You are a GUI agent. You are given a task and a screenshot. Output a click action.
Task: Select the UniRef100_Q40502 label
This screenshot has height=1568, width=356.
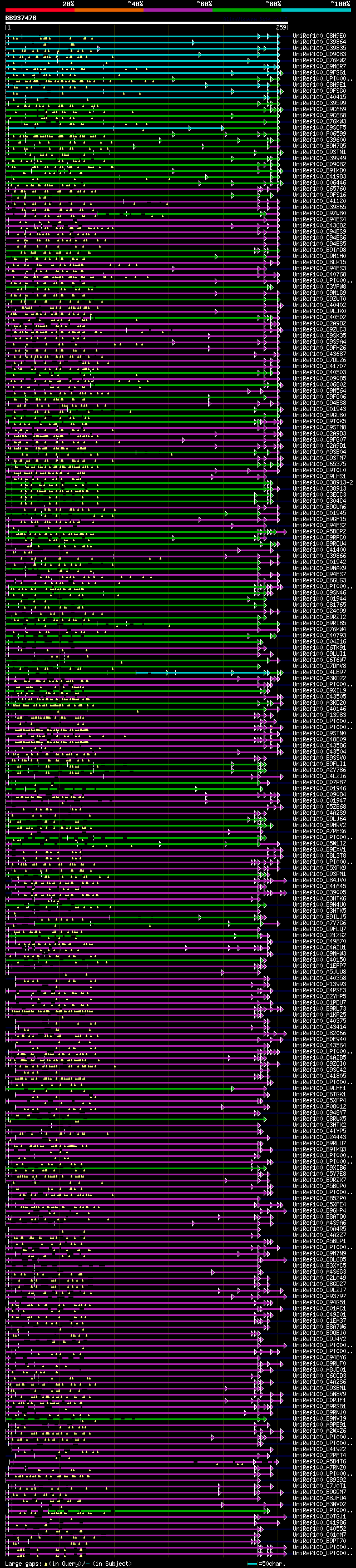[x=319, y=317]
